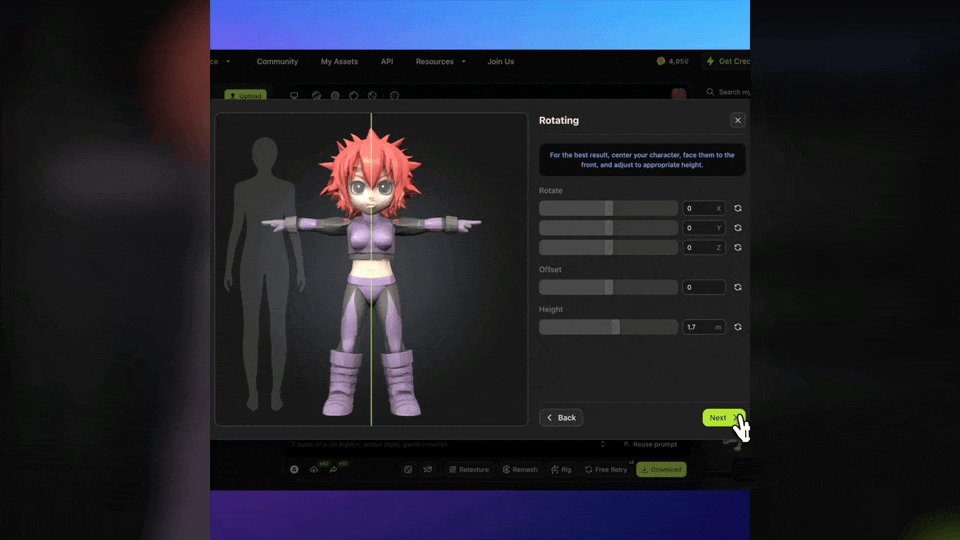Focus the Rotate X value field
Viewport: 960px width, 540px height.
click(x=704, y=208)
